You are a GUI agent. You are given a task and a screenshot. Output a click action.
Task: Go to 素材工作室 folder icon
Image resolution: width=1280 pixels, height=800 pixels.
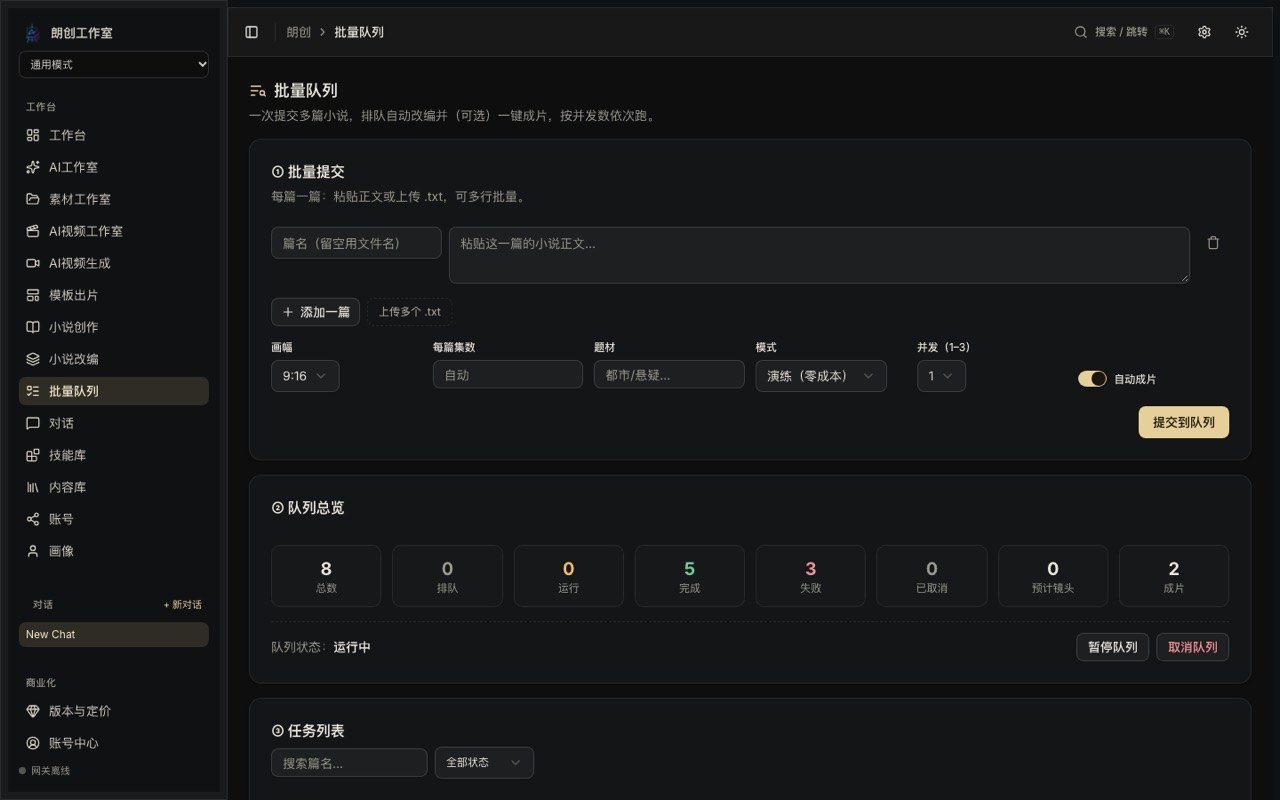[33, 199]
